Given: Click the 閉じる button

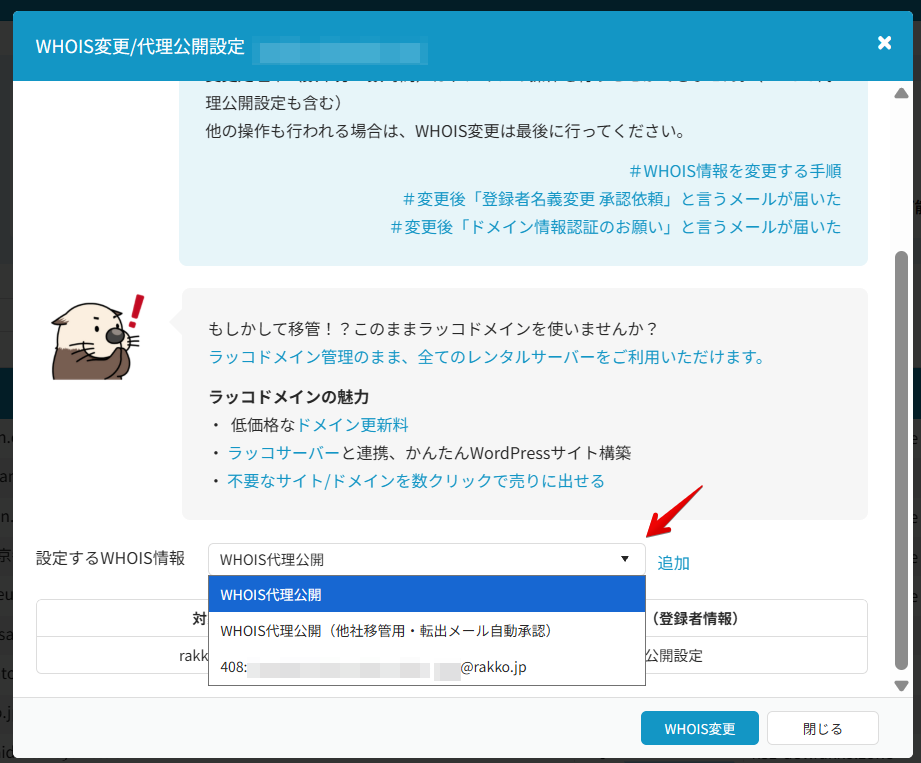Looking at the screenshot, I should pyautogui.click(x=822, y=728).
